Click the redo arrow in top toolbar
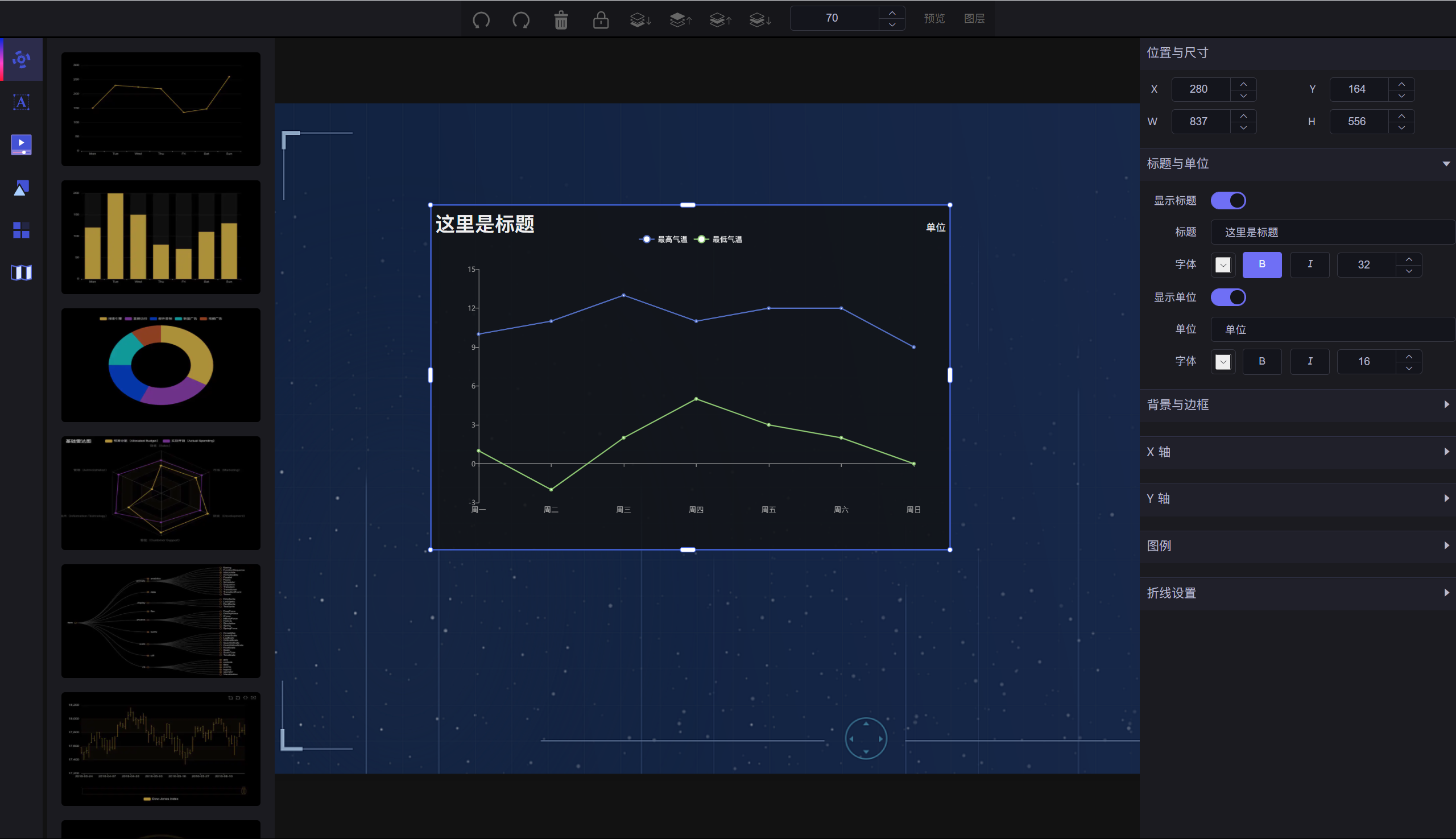This screenshot has height=839, width=1456. coord(521,20)
